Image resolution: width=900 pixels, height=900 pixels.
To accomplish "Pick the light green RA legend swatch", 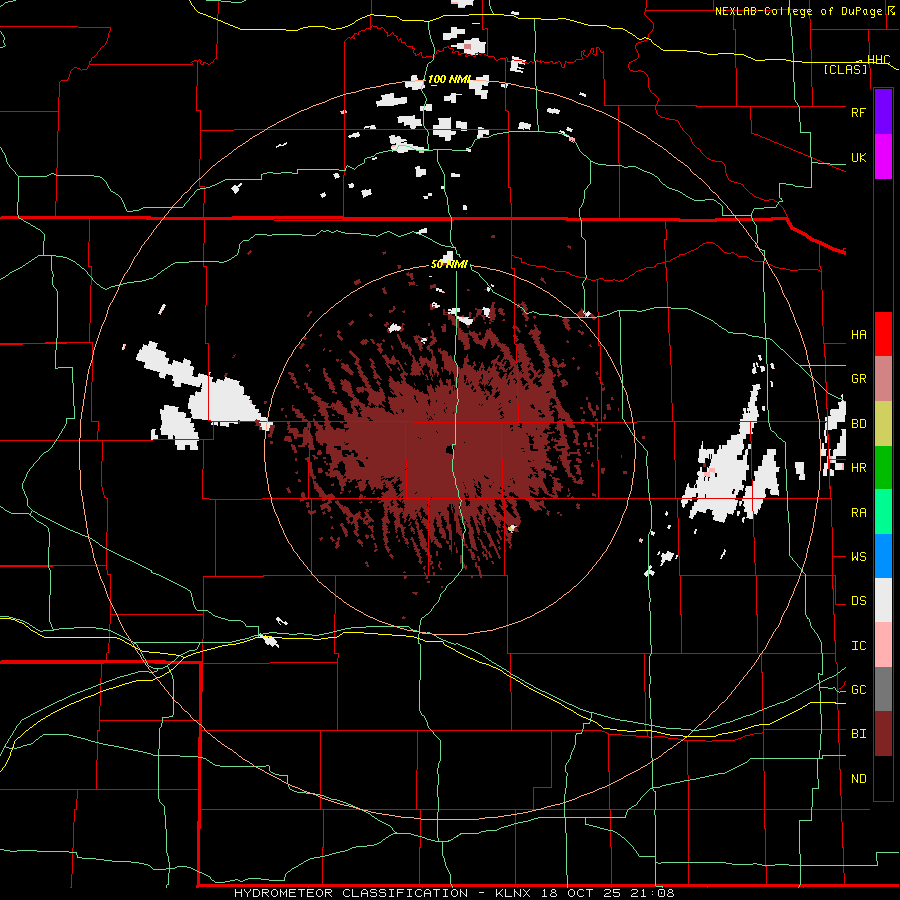I will click(883, 512).
